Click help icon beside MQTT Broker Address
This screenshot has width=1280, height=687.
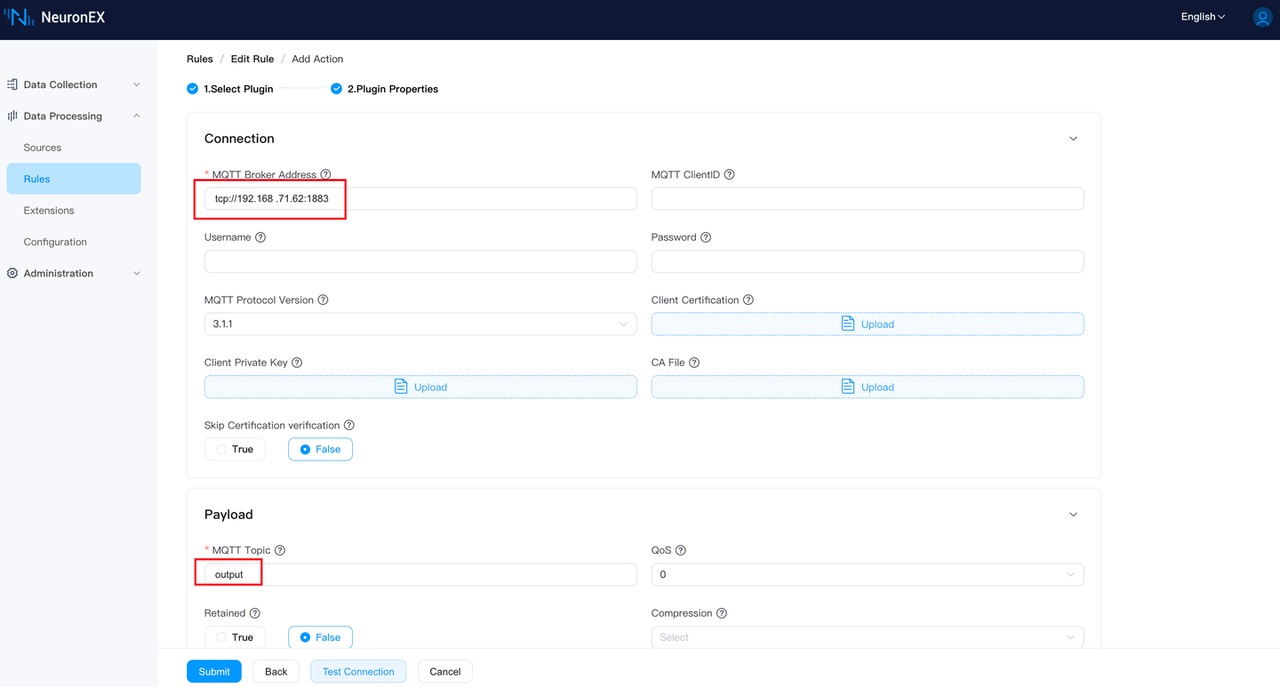pos(326,175)
